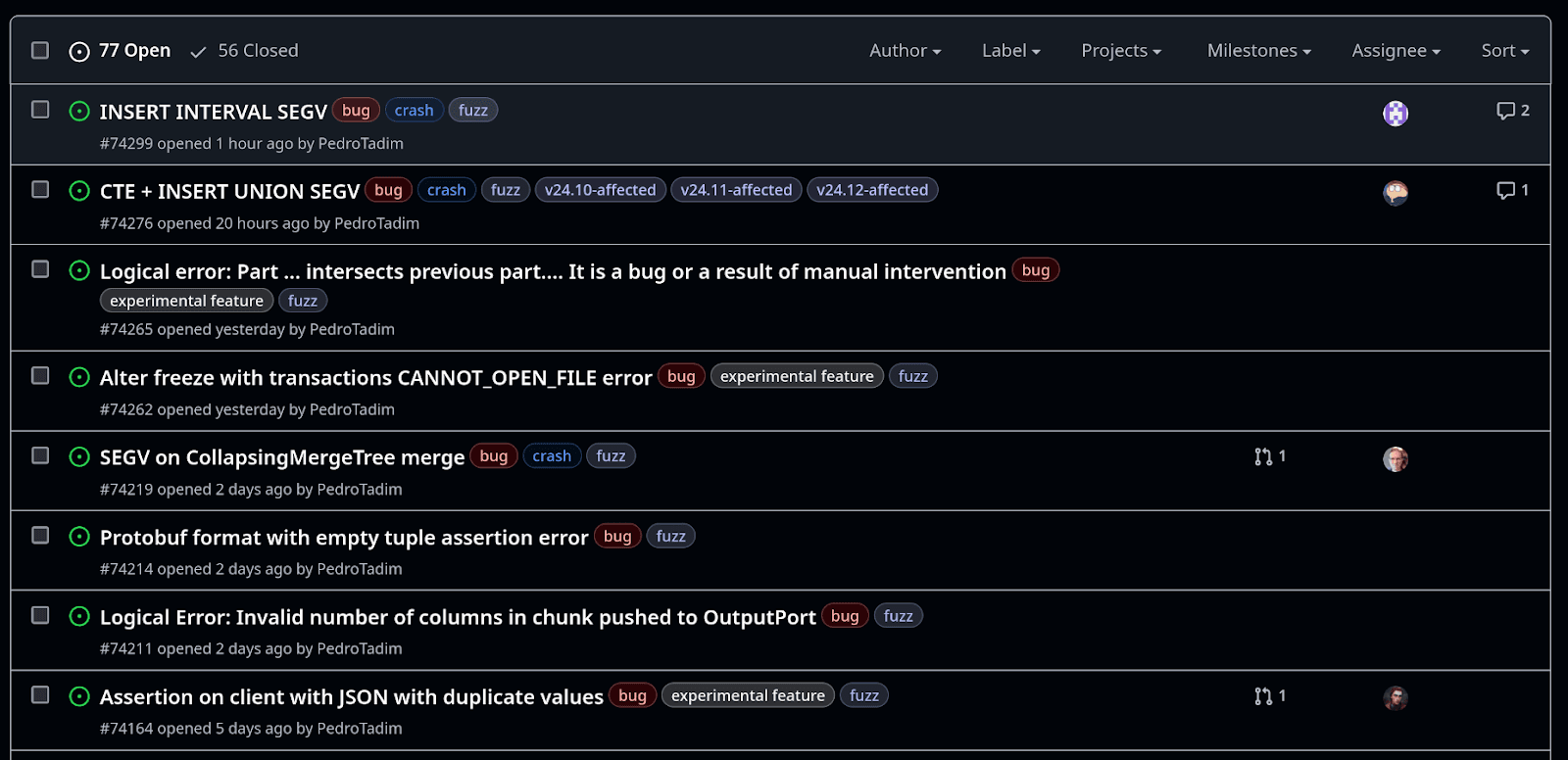Switch to 56 Closed issues tab
Viewport: 1568px width, 760px height.
point(245,51)
